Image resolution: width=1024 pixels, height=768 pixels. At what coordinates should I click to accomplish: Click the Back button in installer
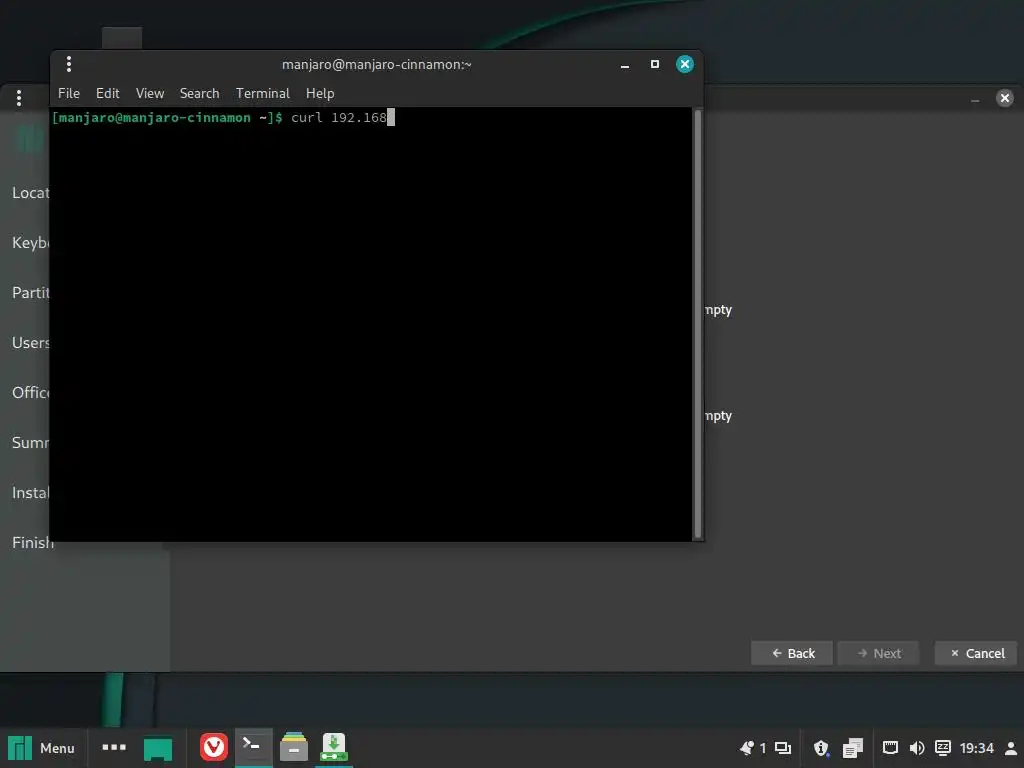[x=792, y=653]
